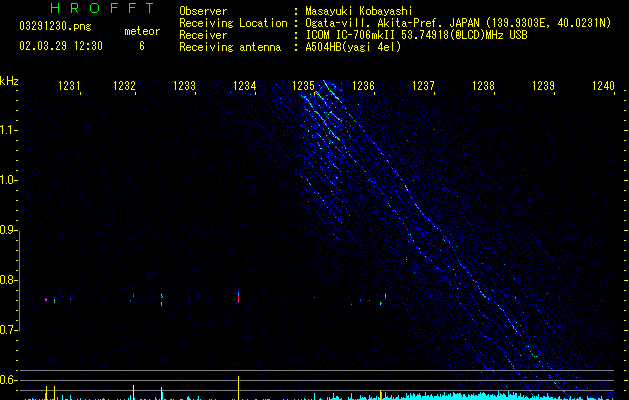Click the 0.8 kHz frequency label
Image resolution: width=629 pixels, height=400 pixels.
point(8,280)
